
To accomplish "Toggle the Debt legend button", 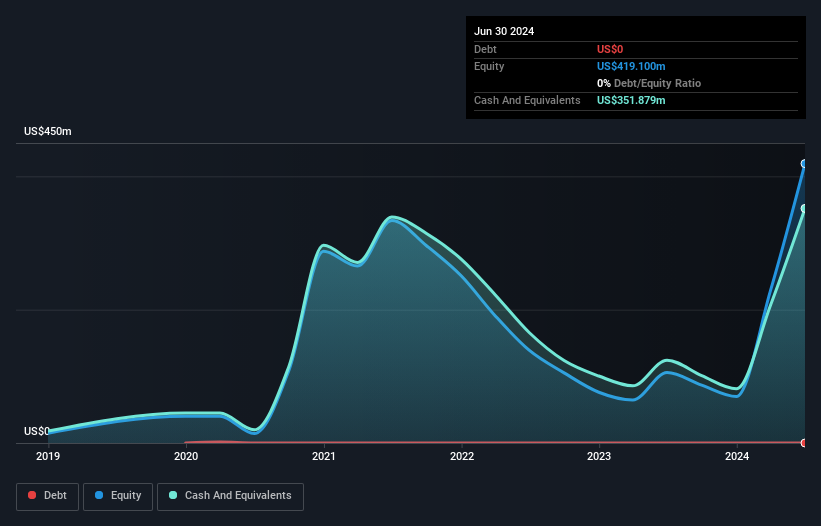I will (47, 496).
